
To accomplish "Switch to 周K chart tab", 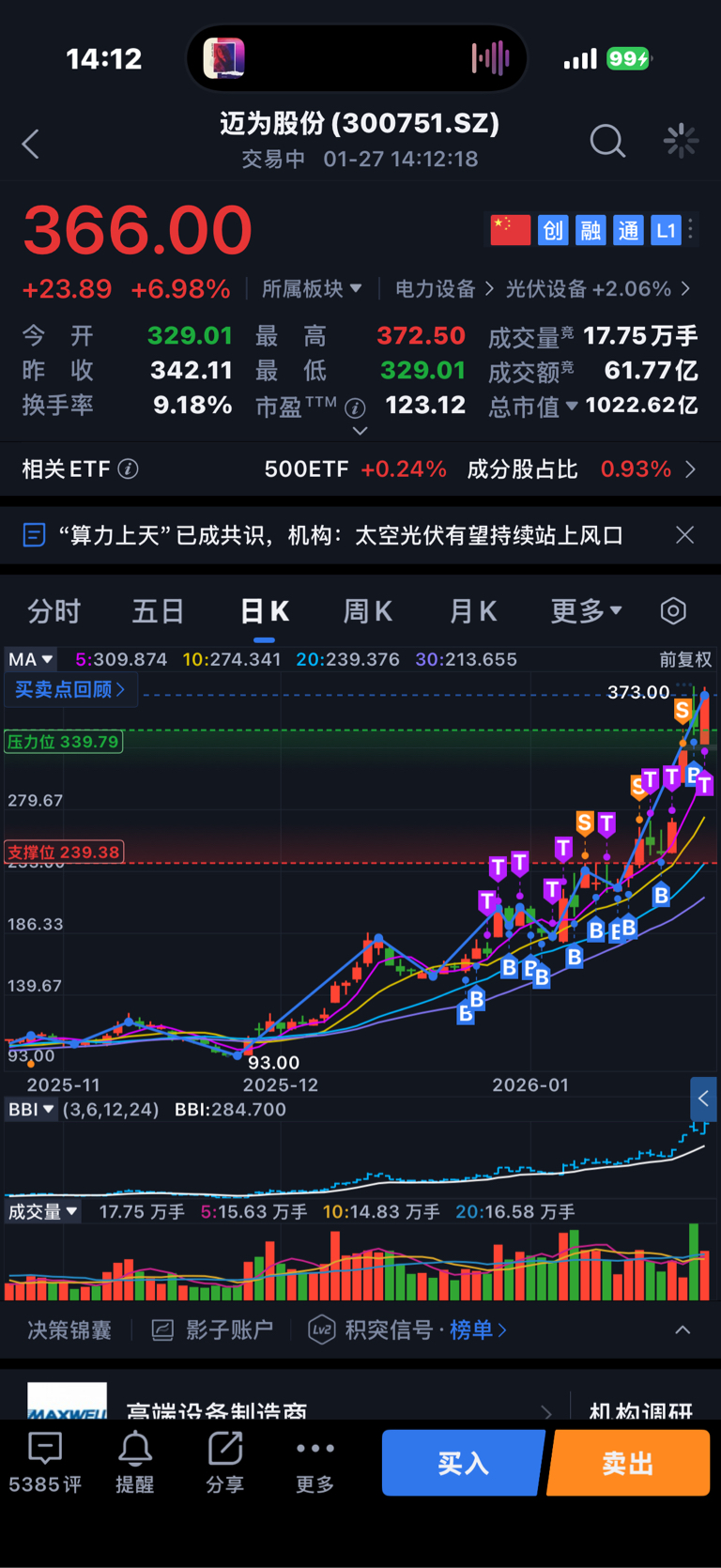I will [x=367, y=611].
